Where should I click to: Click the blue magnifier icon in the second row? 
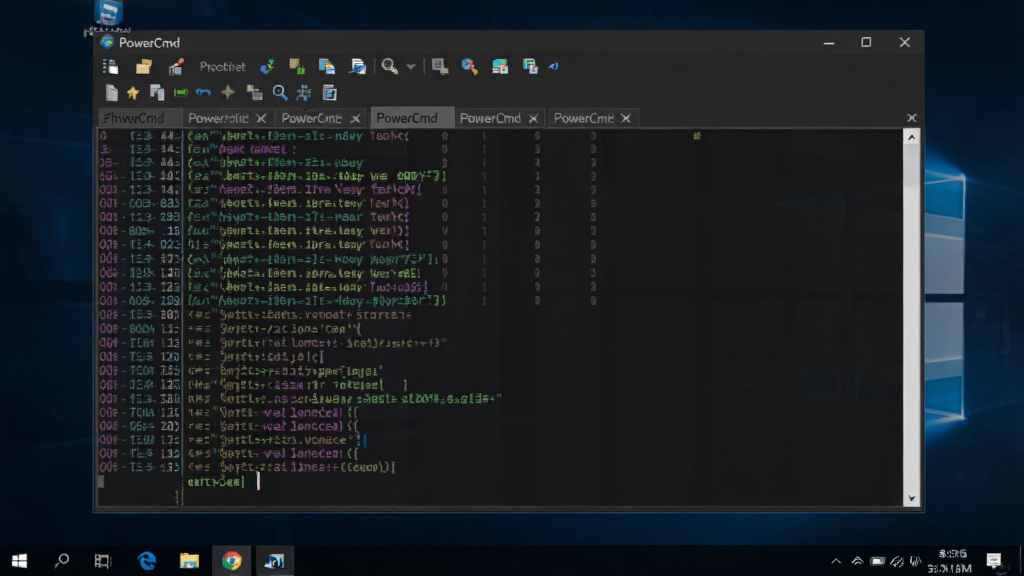(280, 93)
